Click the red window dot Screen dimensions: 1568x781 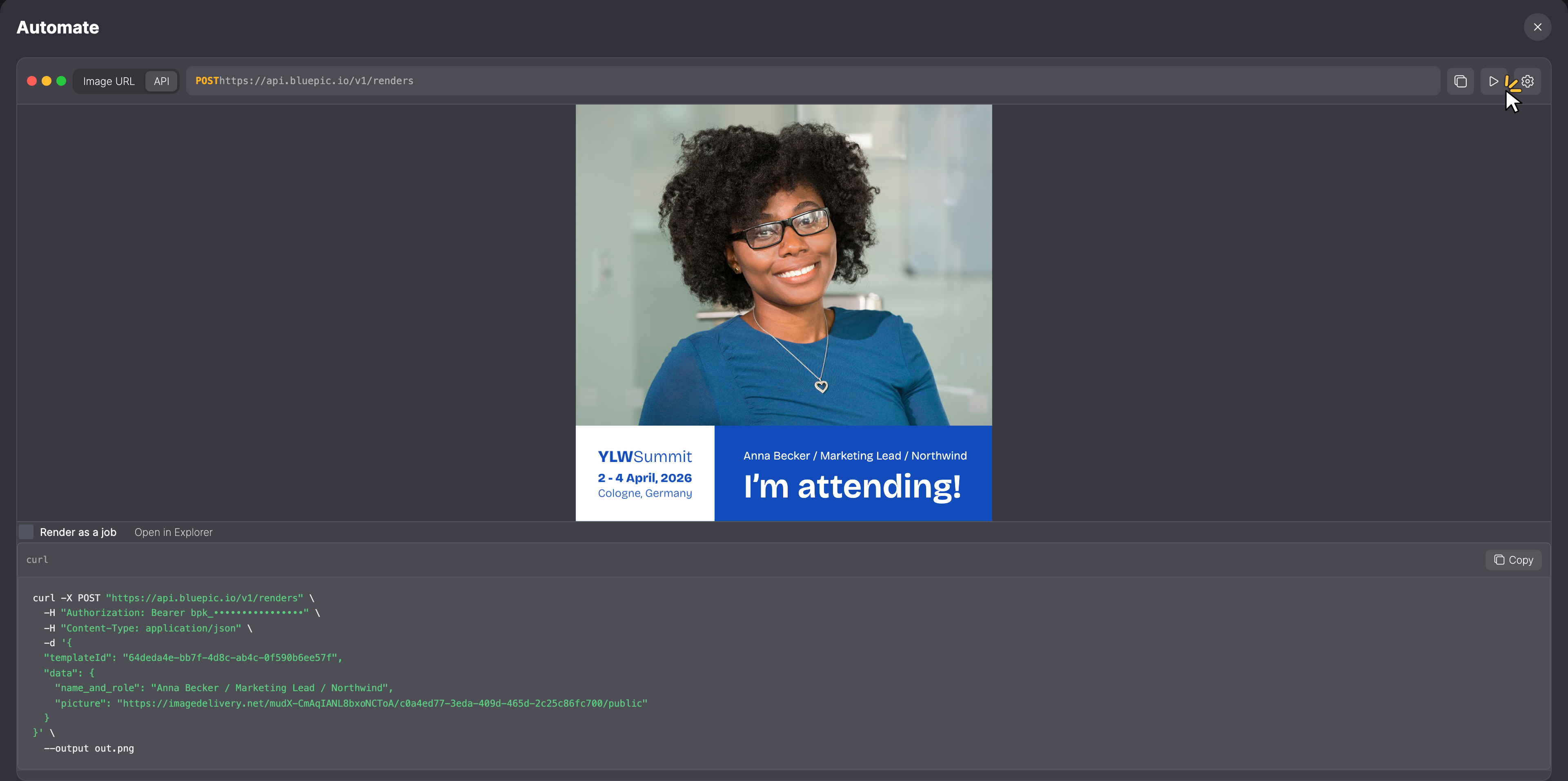click(32, 81)
